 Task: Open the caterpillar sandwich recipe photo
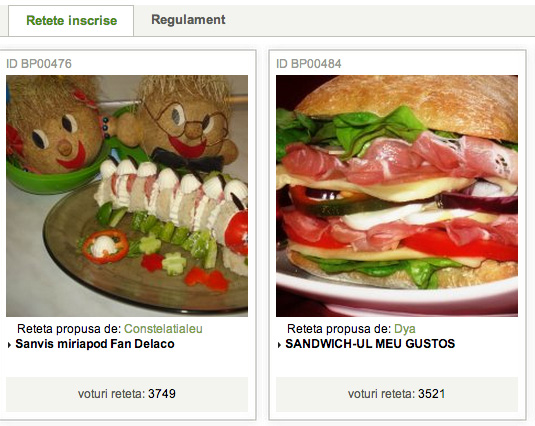pos(127,196)
